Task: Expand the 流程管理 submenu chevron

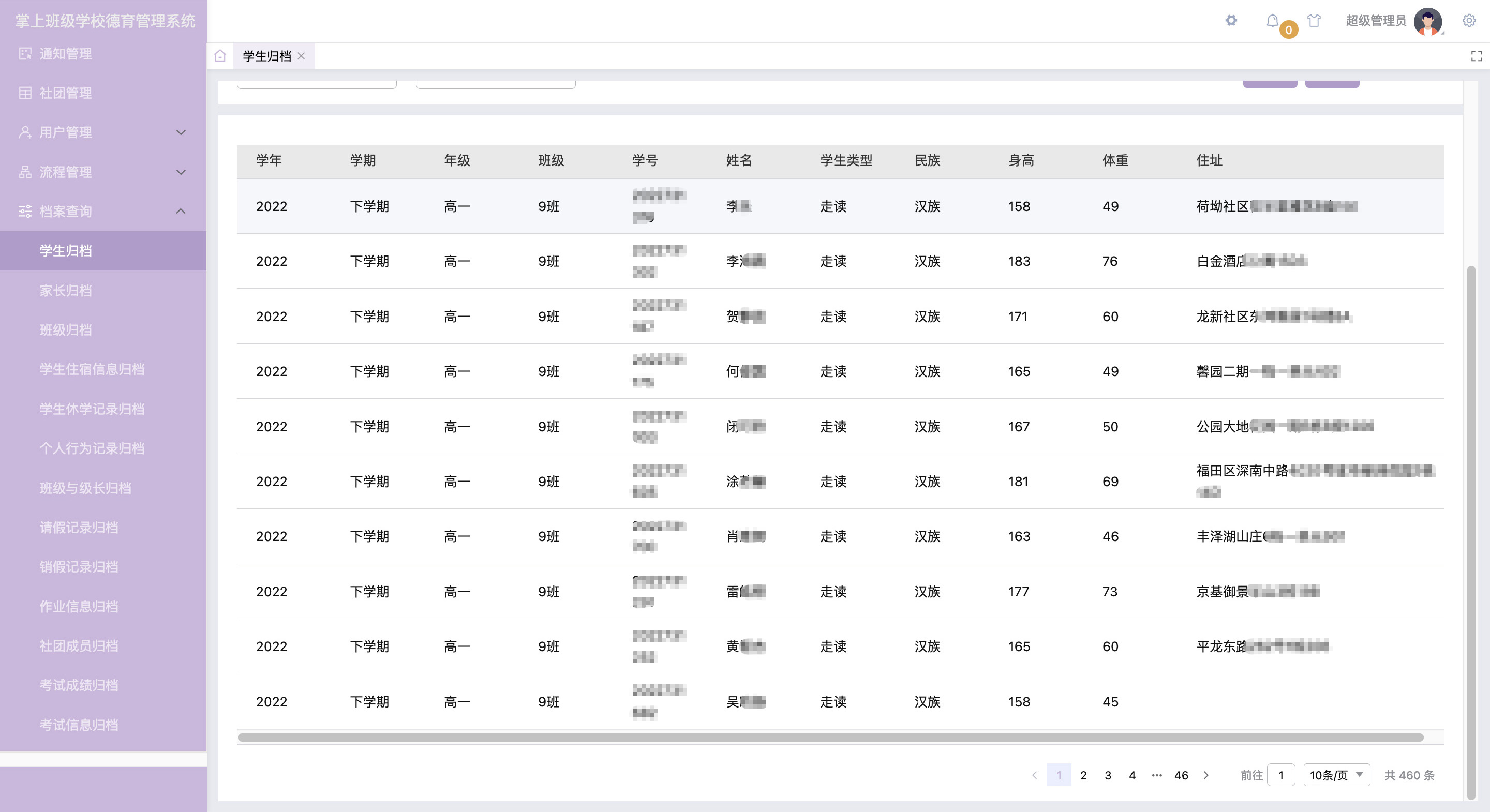Action: pos(181,172)
